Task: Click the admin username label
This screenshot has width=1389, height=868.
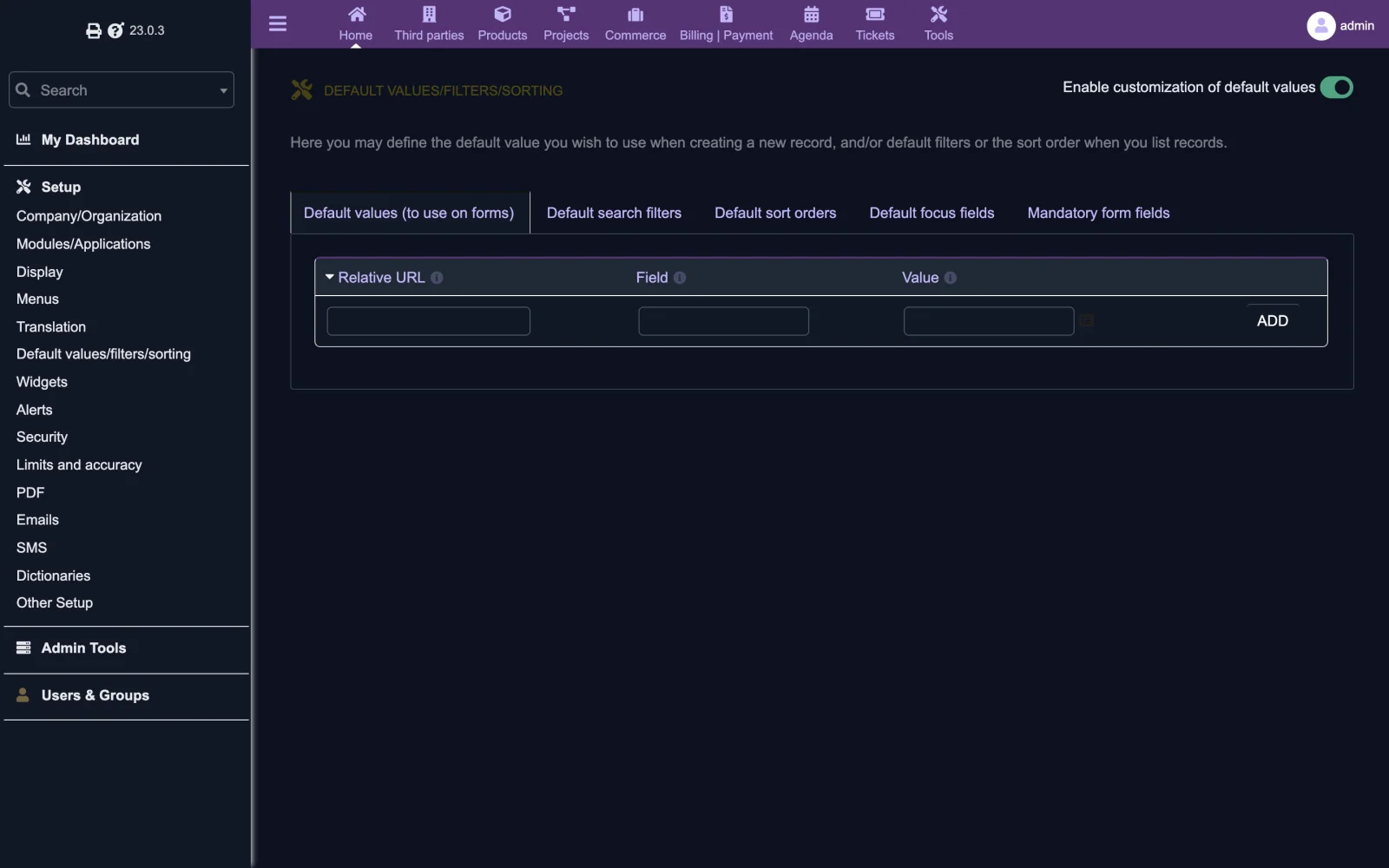Action: coord(1357,26)
